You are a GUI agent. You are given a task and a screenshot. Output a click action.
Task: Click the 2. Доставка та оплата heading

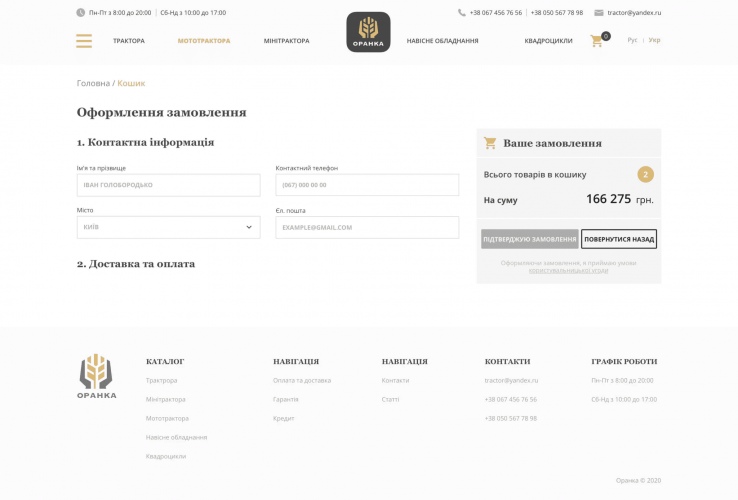(136, 264)
